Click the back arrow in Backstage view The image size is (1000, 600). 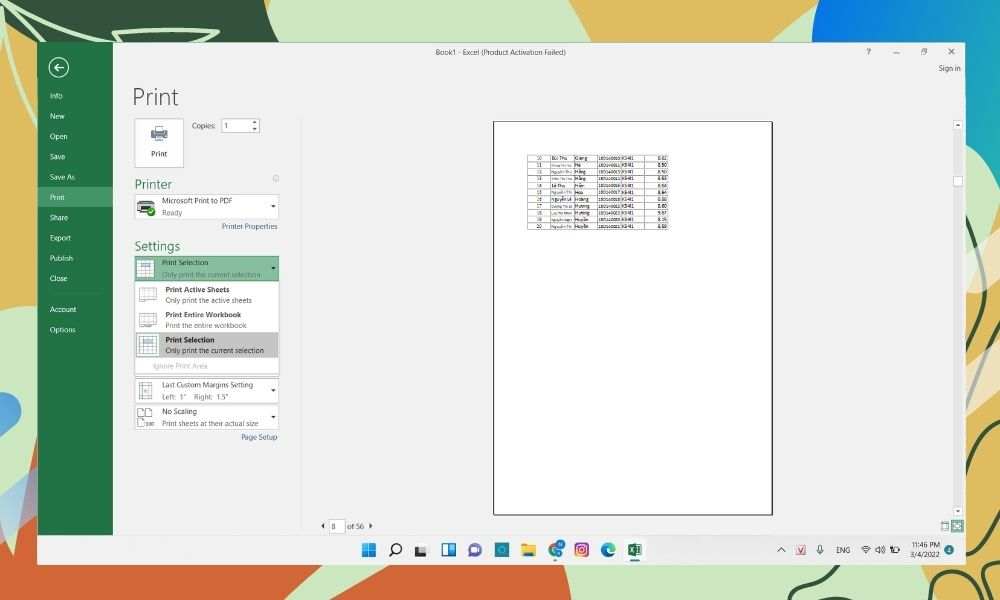(58, 67)
